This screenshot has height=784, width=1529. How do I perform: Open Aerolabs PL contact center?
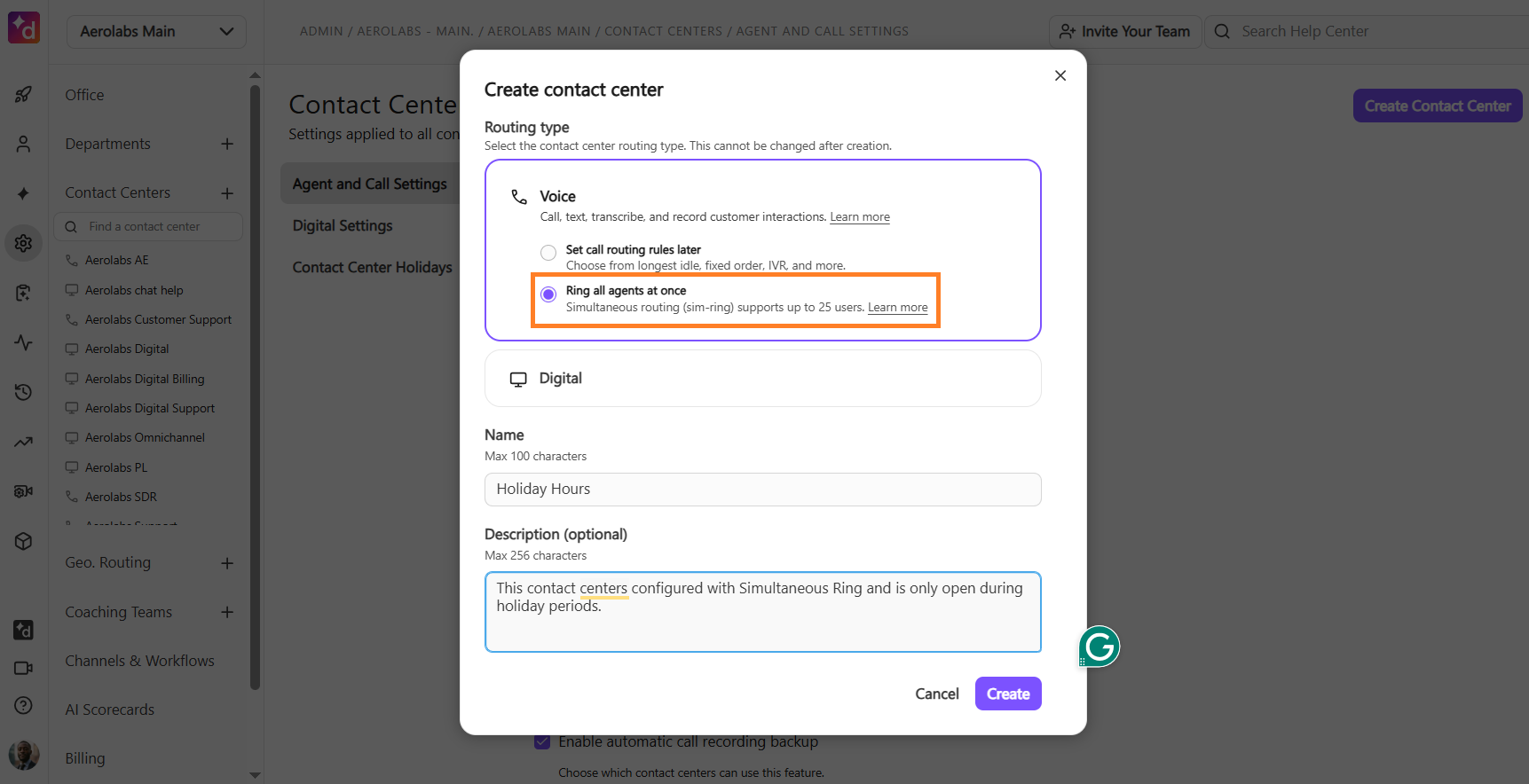[116, 467]
